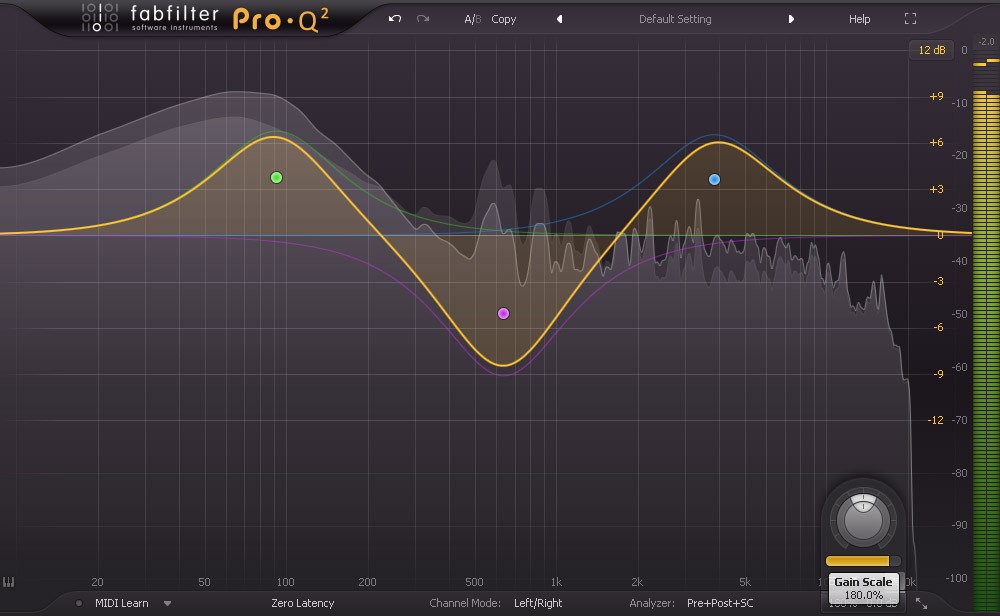Toggle full screen mode icon
1000x616 pixels.
pyautogui.click(x=910, y=19)
